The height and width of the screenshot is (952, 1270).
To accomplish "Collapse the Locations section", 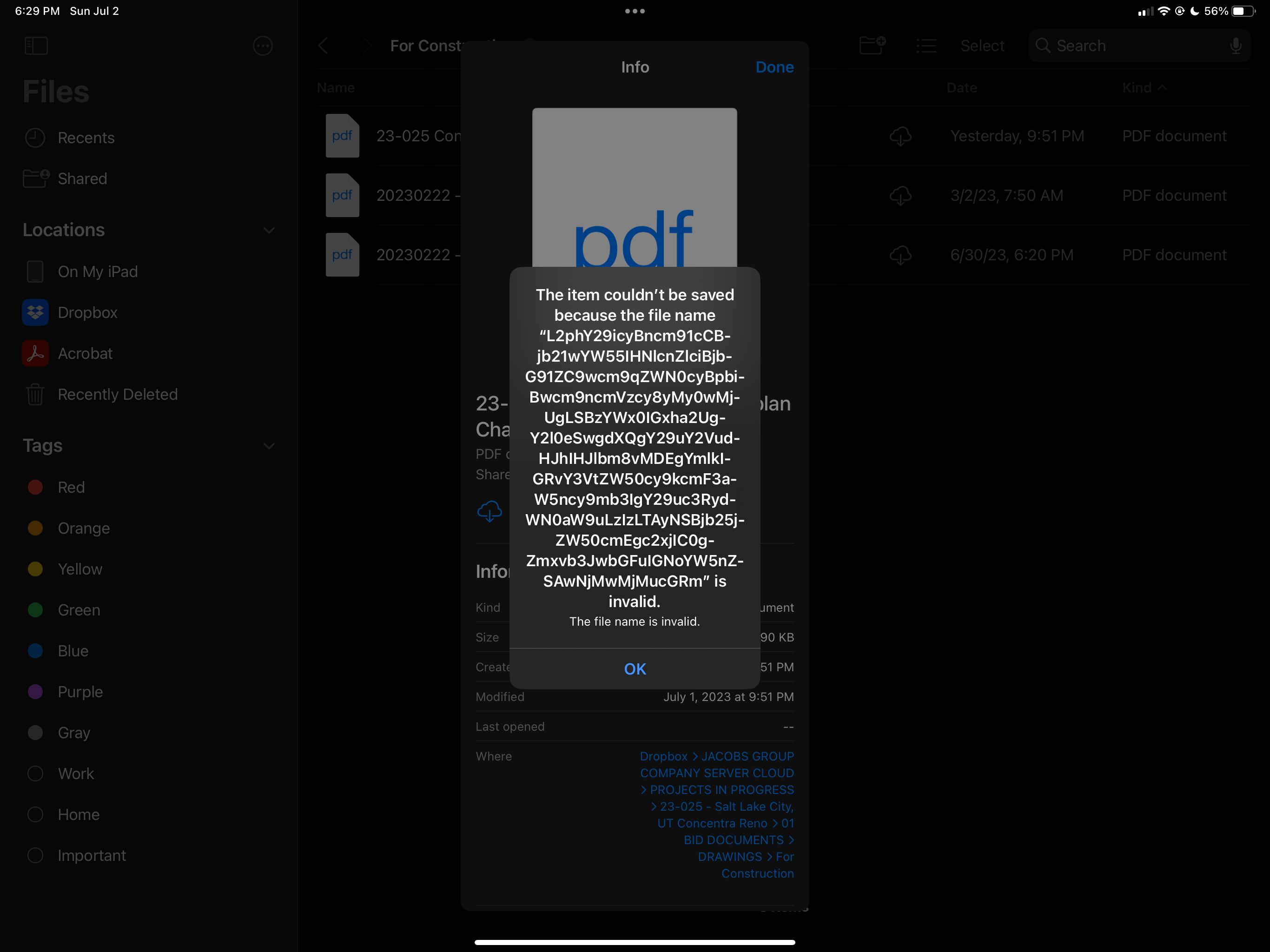I will point(269,230).
